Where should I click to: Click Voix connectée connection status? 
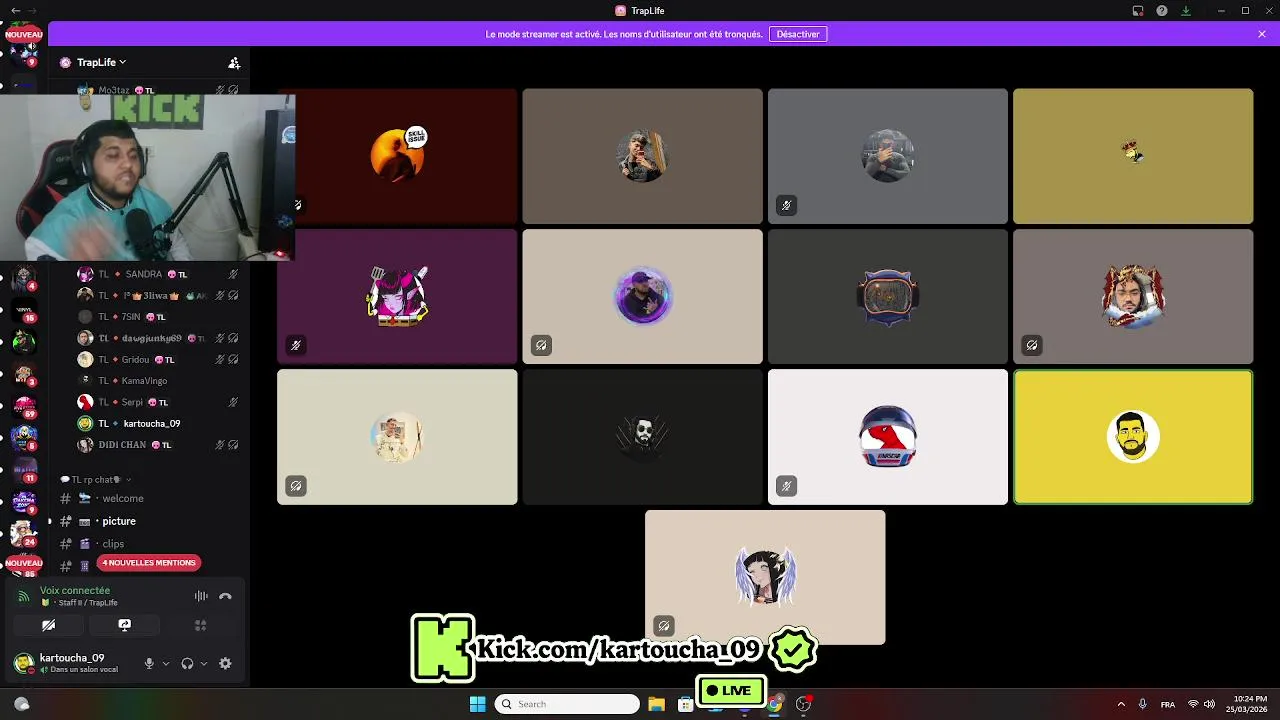75,591
